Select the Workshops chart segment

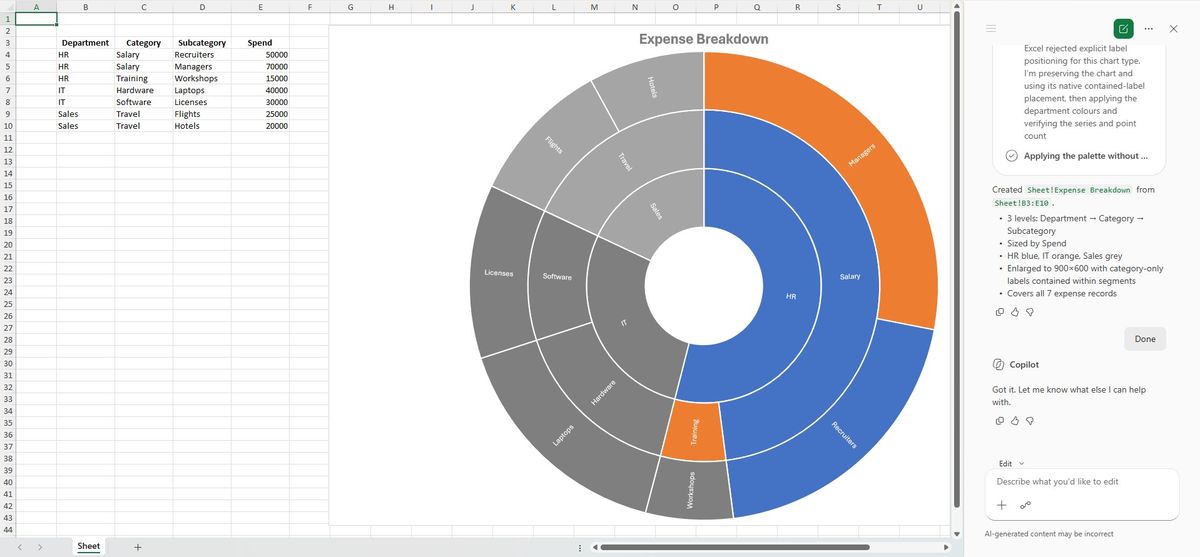point(690,490)
